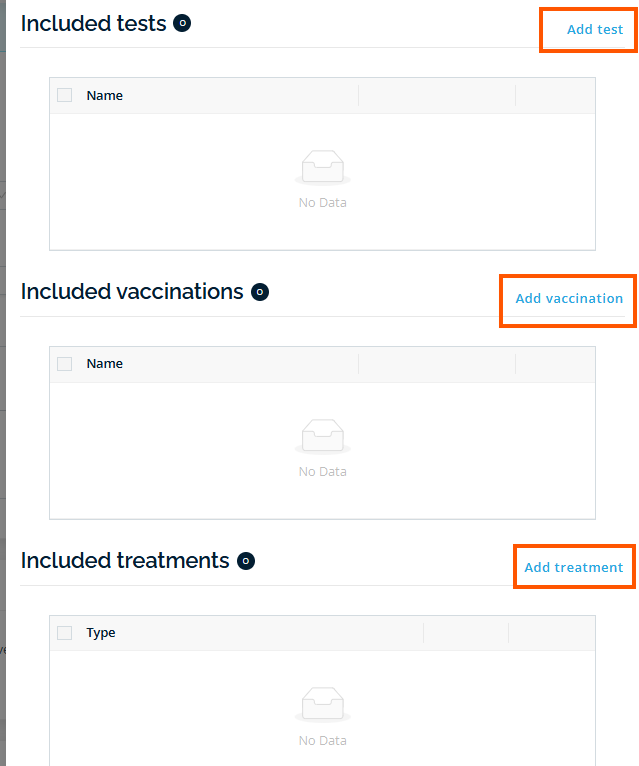
Task: Click Name column header in tests table
Action: pyautogui.click(x=105, y=96)
